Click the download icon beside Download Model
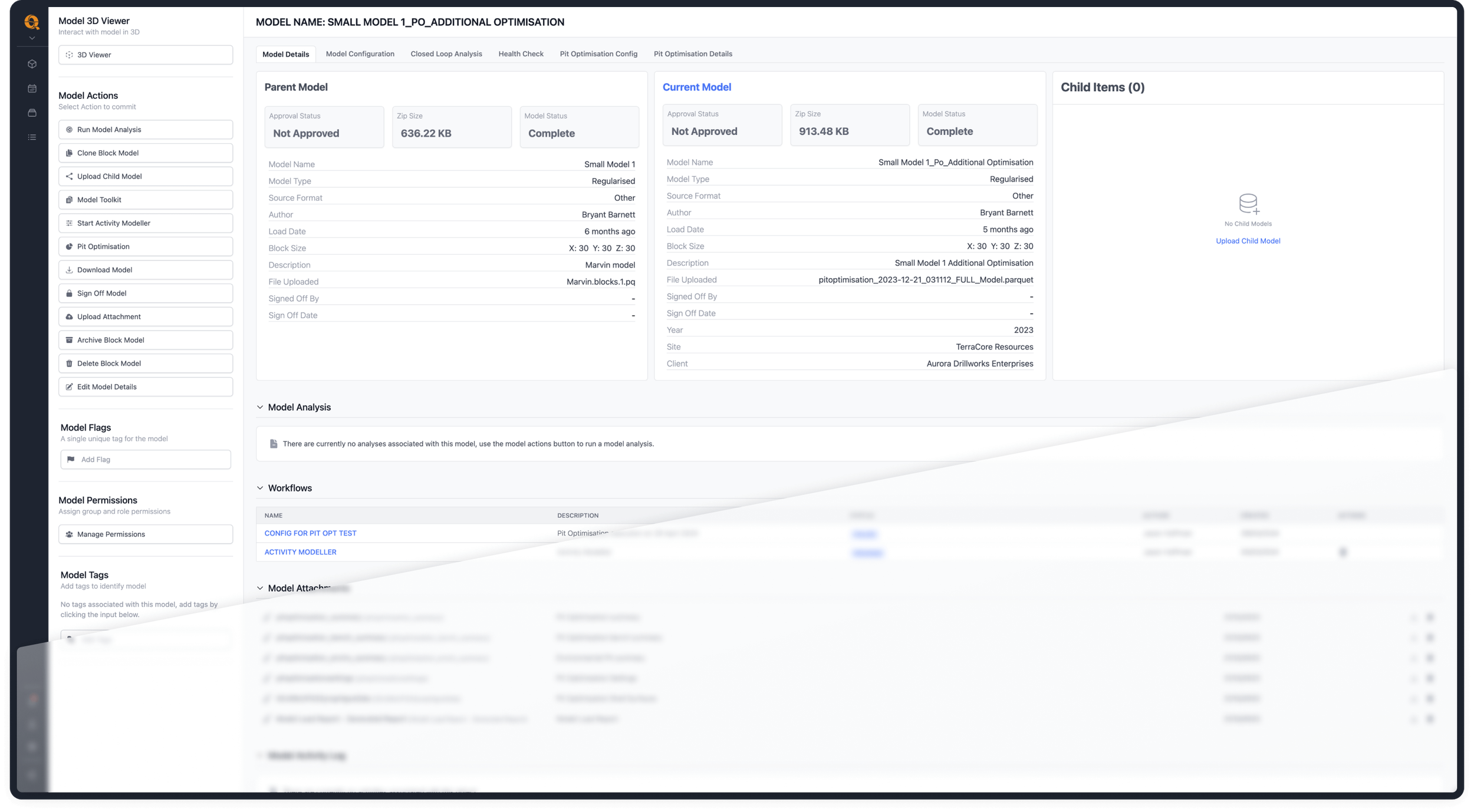The width and height of the screenshot is (1474, 812). pos(69,270)
